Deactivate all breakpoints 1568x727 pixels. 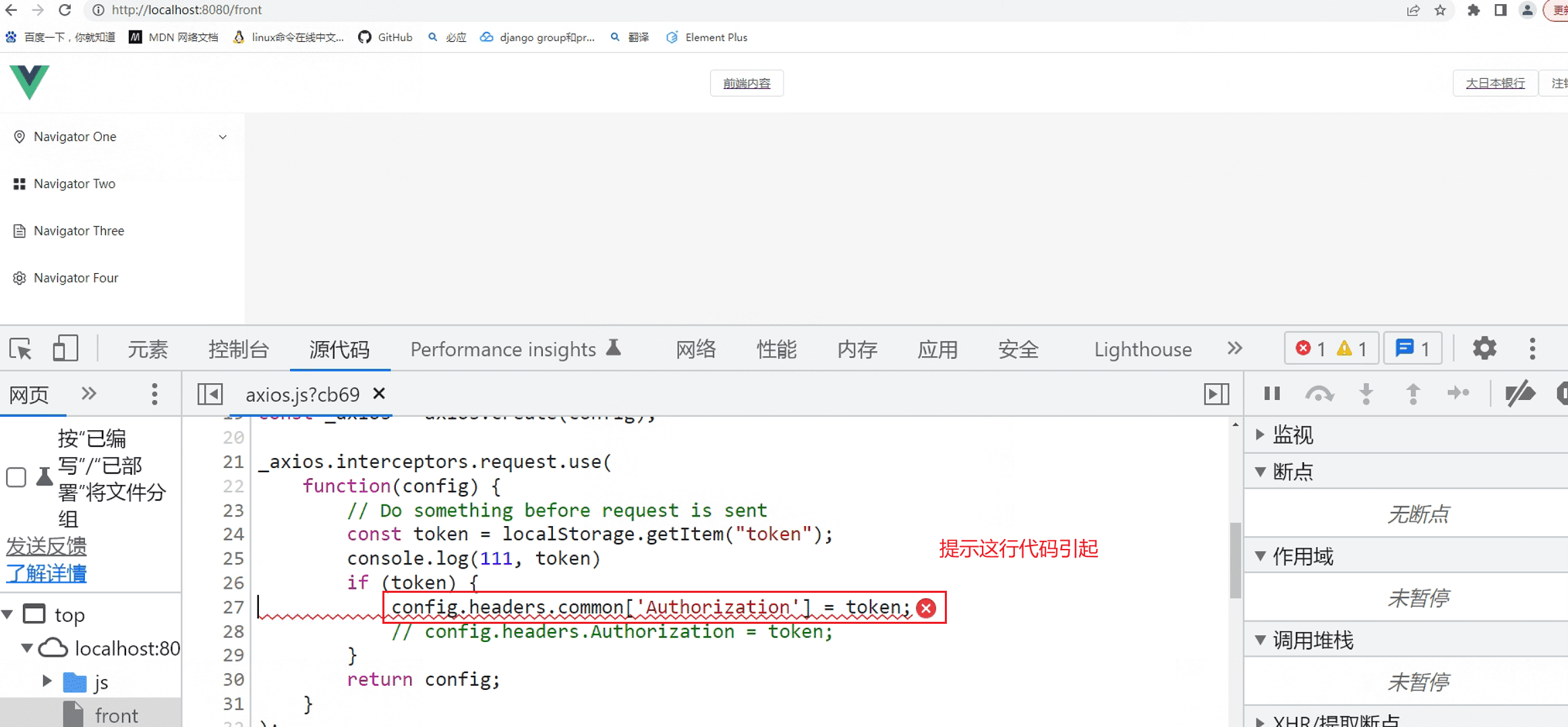pyautogui.click(x=1520, y=393)
